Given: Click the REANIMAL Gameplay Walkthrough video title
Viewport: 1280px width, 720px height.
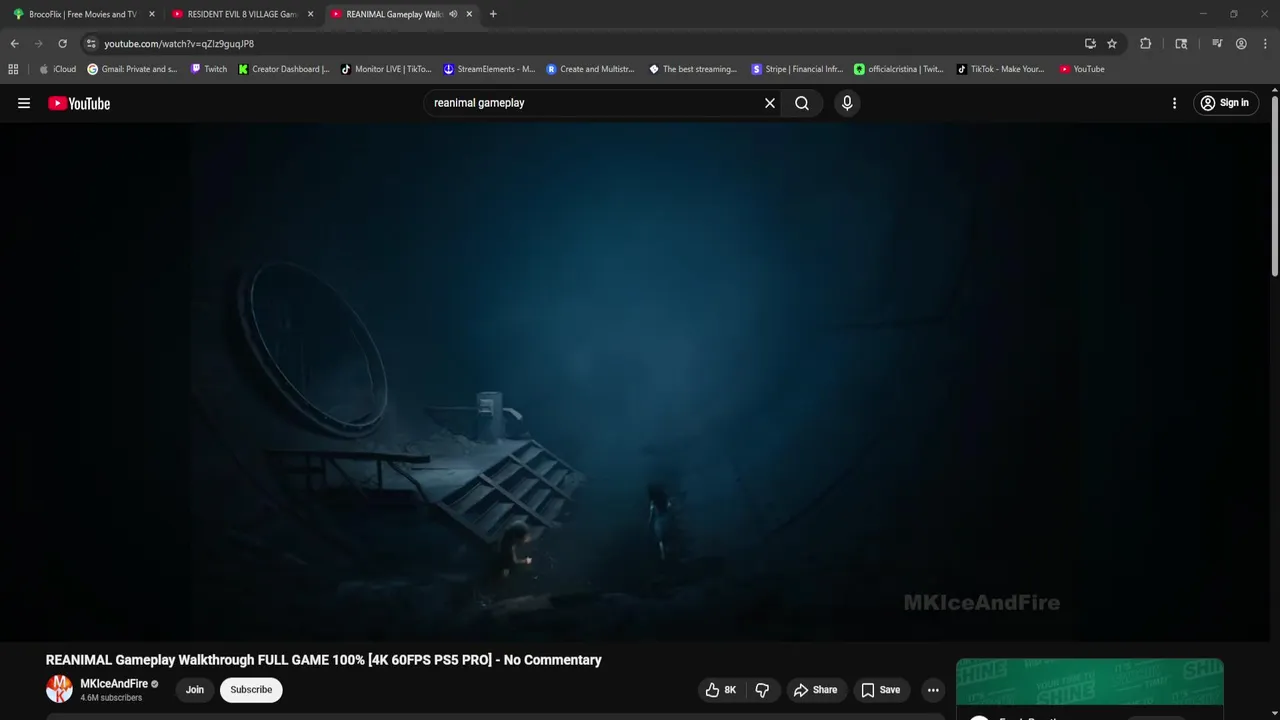Looking at the screenshot, I should pyautogui.click(x=324, y=660).
